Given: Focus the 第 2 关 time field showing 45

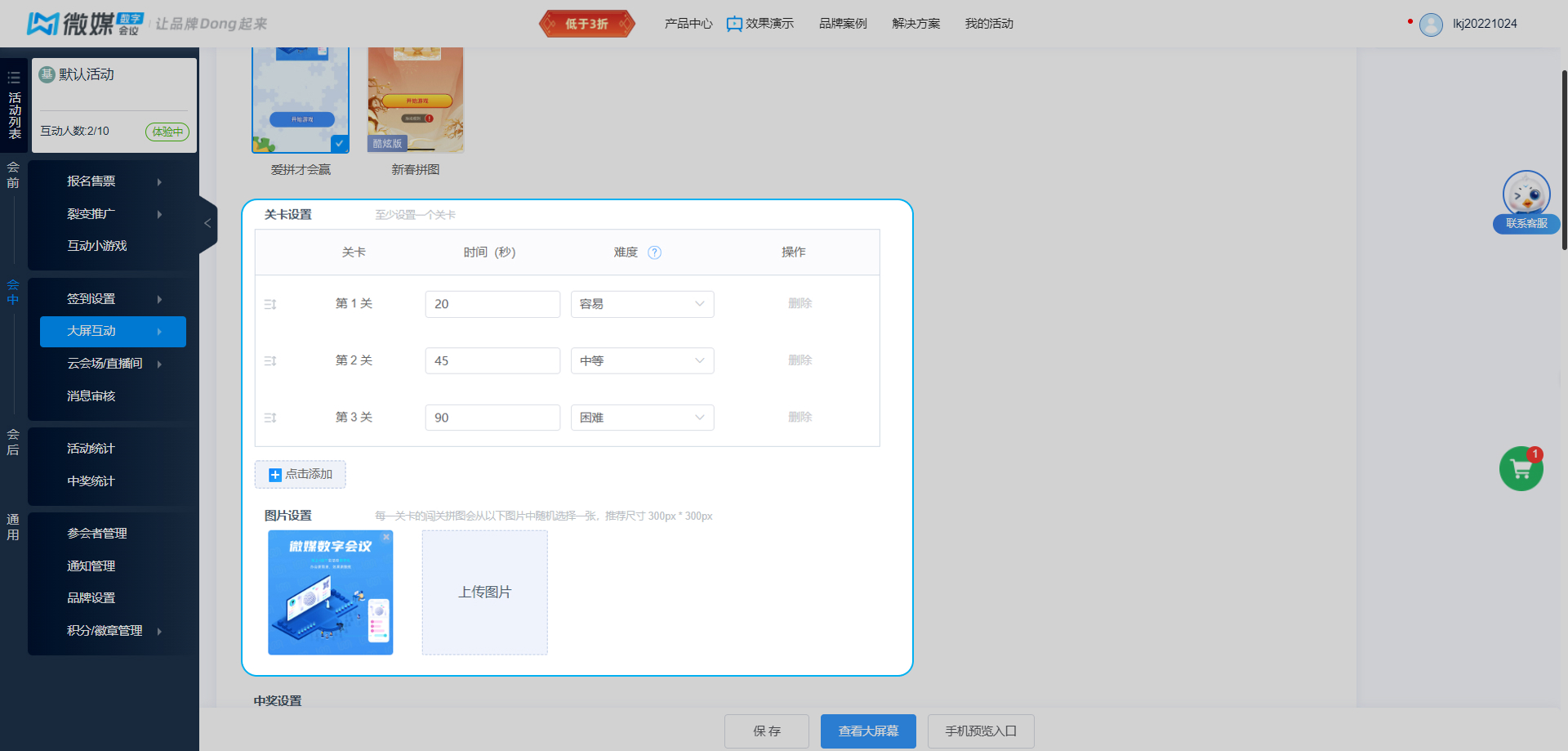Looking at the screenshot, I should tap(492, 360).
